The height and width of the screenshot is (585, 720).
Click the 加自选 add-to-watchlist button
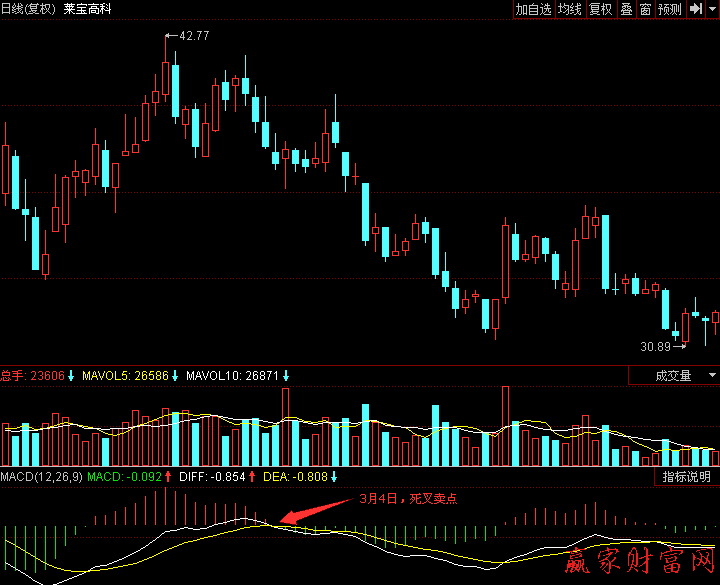tap(534, 9)
